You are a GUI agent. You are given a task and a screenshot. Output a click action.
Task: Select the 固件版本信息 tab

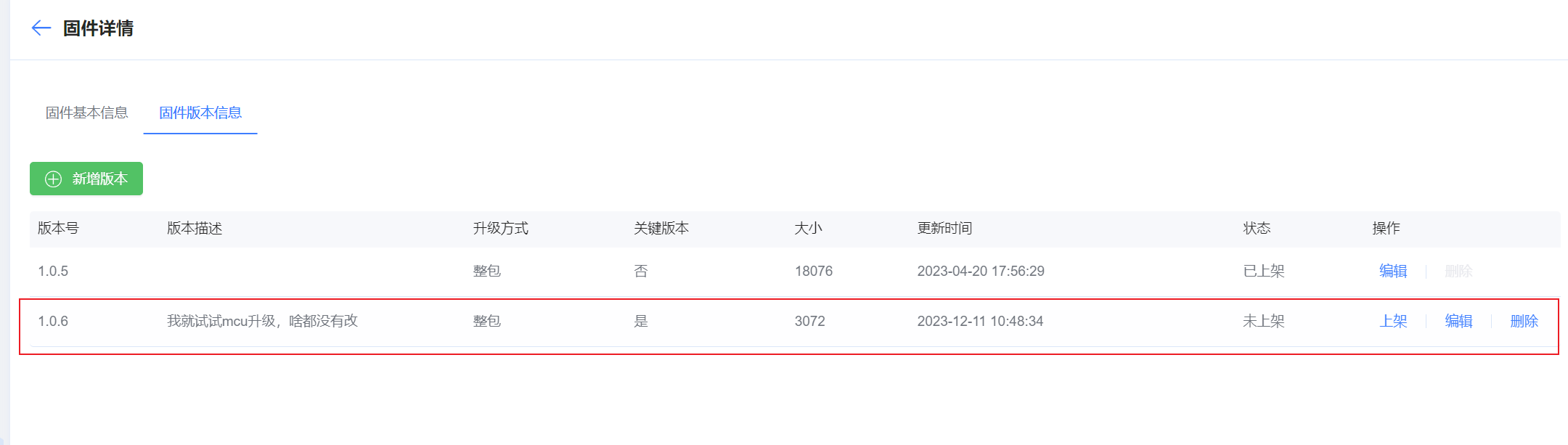pyautogui.click(x=200, y=113)
